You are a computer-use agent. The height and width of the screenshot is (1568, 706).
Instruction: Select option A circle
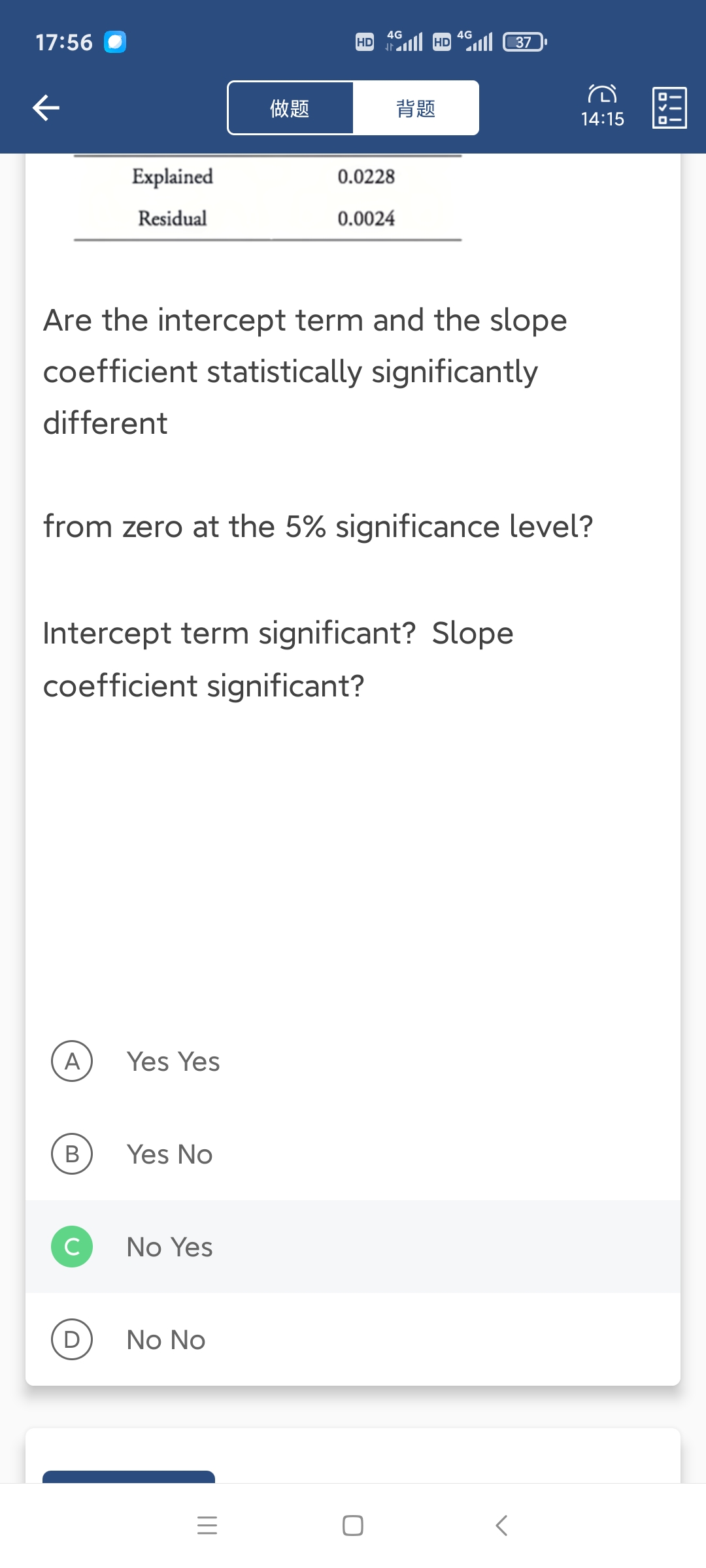pos(72,1061)
